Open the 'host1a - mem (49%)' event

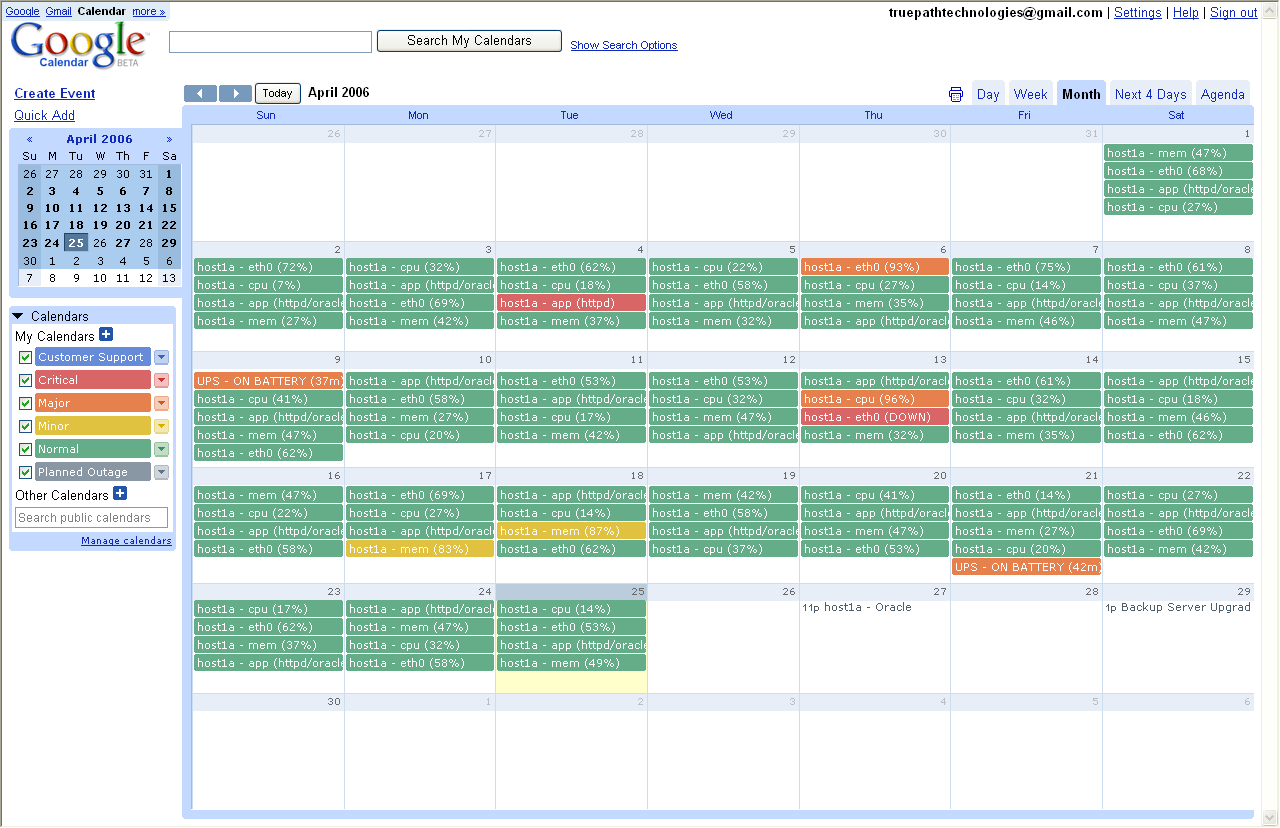click(571, 663)
